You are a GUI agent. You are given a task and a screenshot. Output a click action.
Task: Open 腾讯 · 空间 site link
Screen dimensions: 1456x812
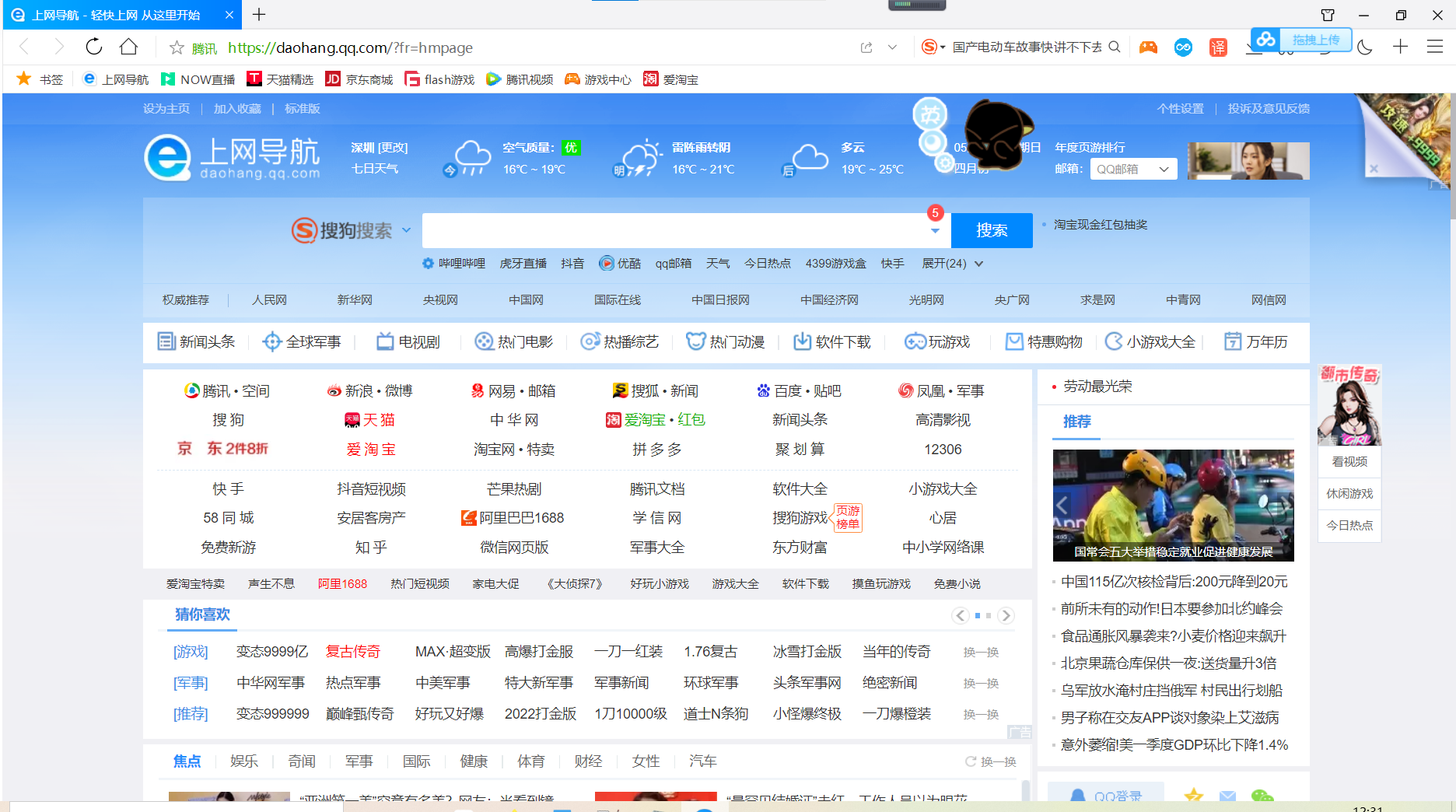pyautogui.click(x=227, y=390)
